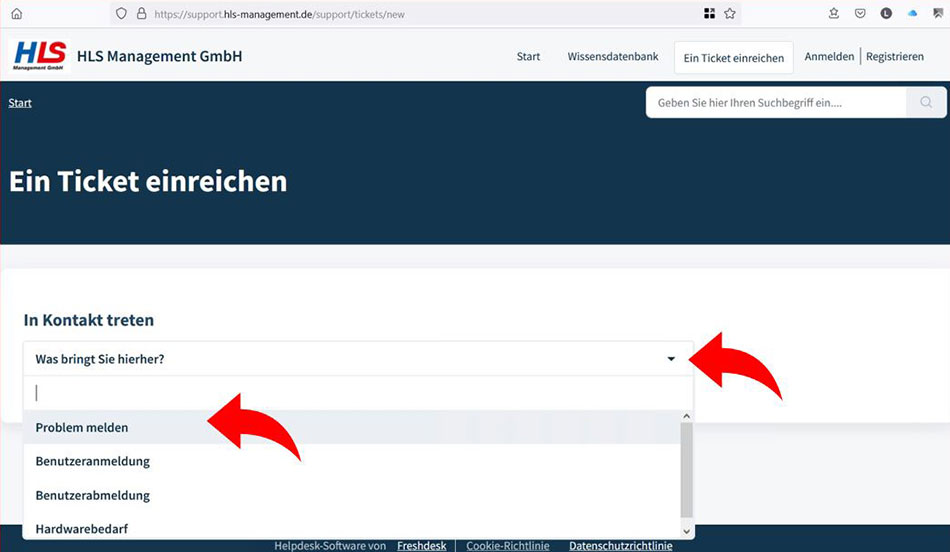Open the Wissensdatenbank menu item
This screenshot has height=552, width=950.
(x=613, y=57)
